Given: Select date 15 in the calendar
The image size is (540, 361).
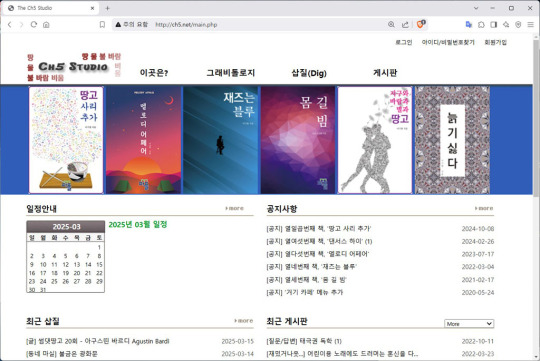Looking at the screenshot, I should tap(99, 265).
